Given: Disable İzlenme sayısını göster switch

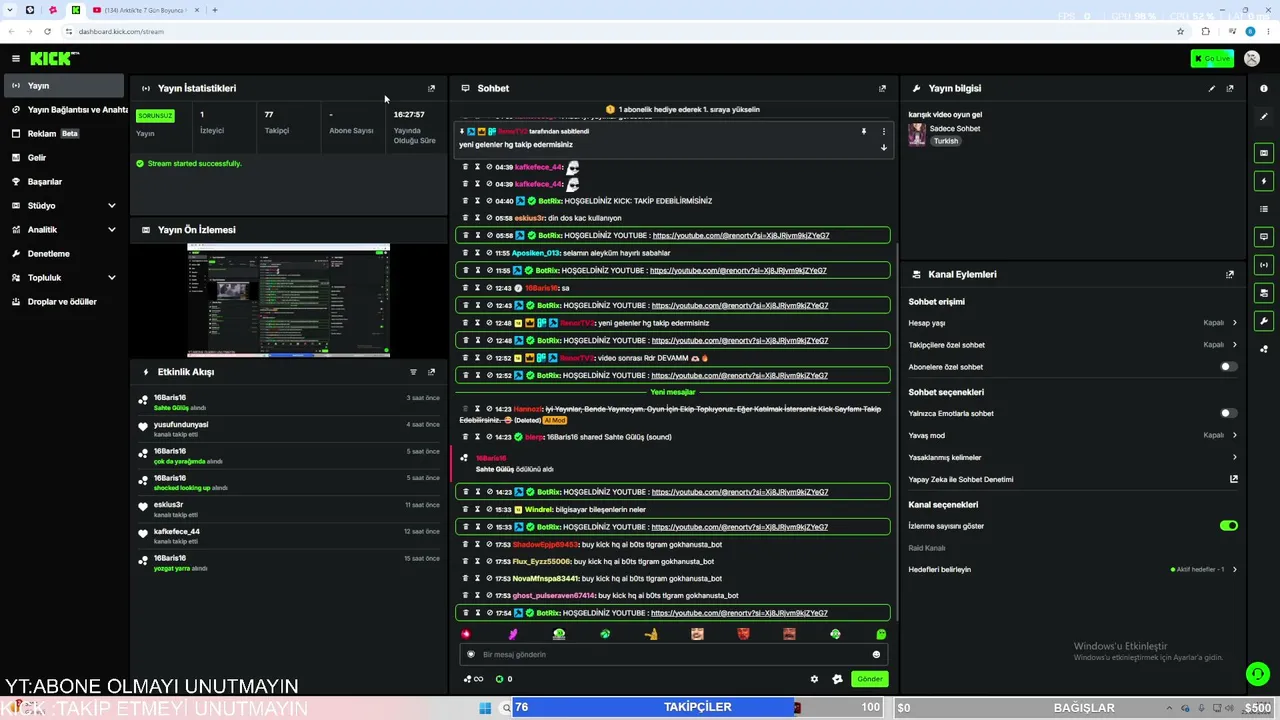Looking at the screenshot, I should 1228,526.
